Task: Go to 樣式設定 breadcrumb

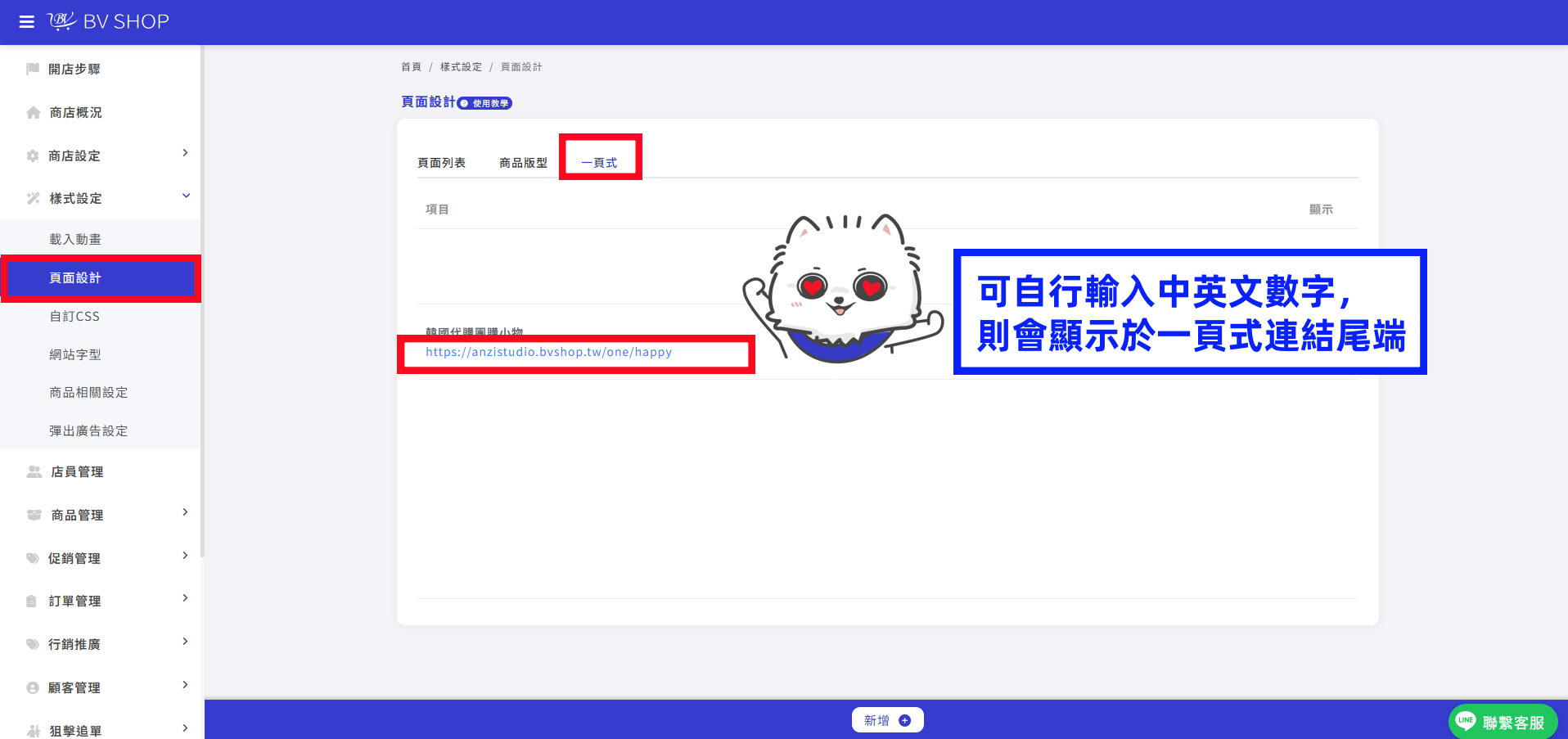Action: point(461,67)
